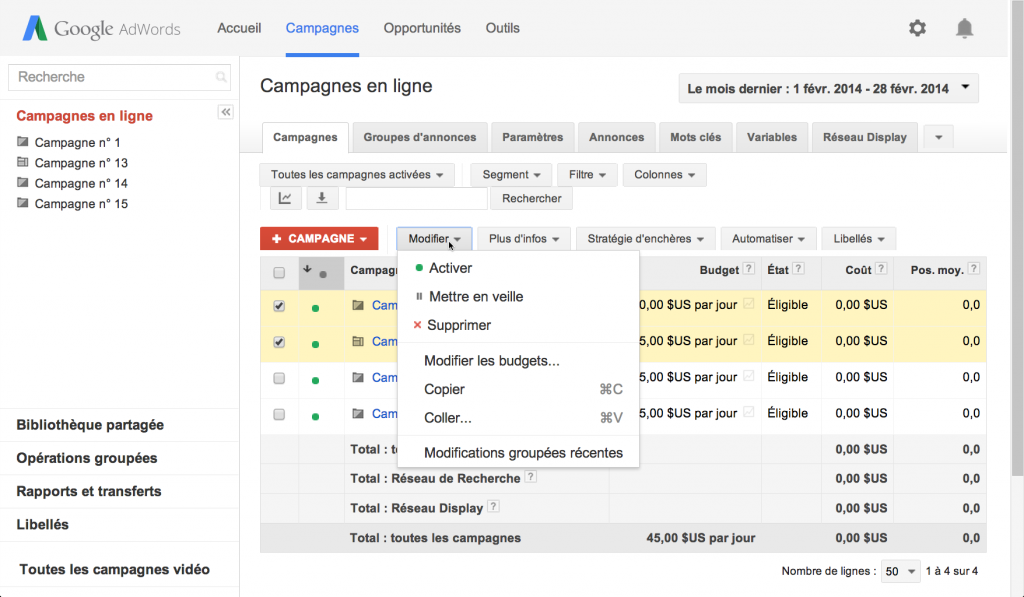Uncheck the second campaign row checkbox
The width and height of the screenshot is (1024, 597).
click(x=279, y=342)
